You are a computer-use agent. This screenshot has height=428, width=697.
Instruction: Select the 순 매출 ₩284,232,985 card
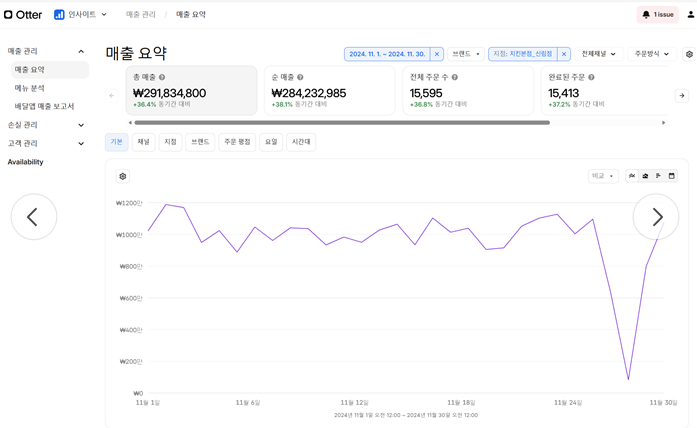330,91
